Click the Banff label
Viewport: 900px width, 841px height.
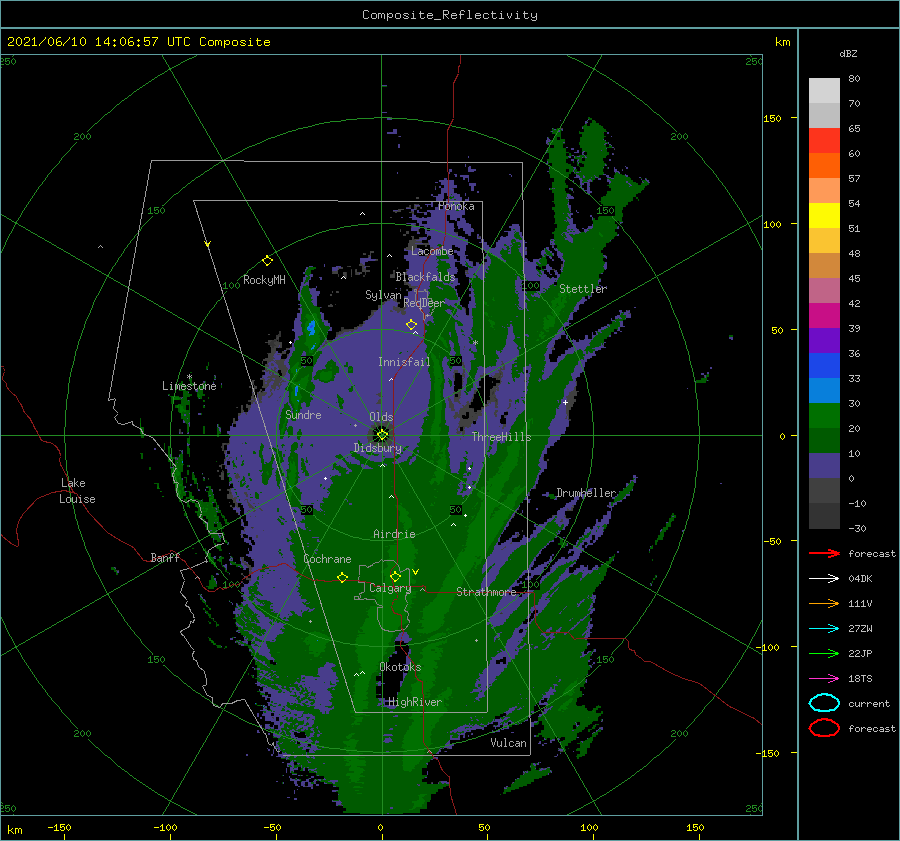click(165, 557)
